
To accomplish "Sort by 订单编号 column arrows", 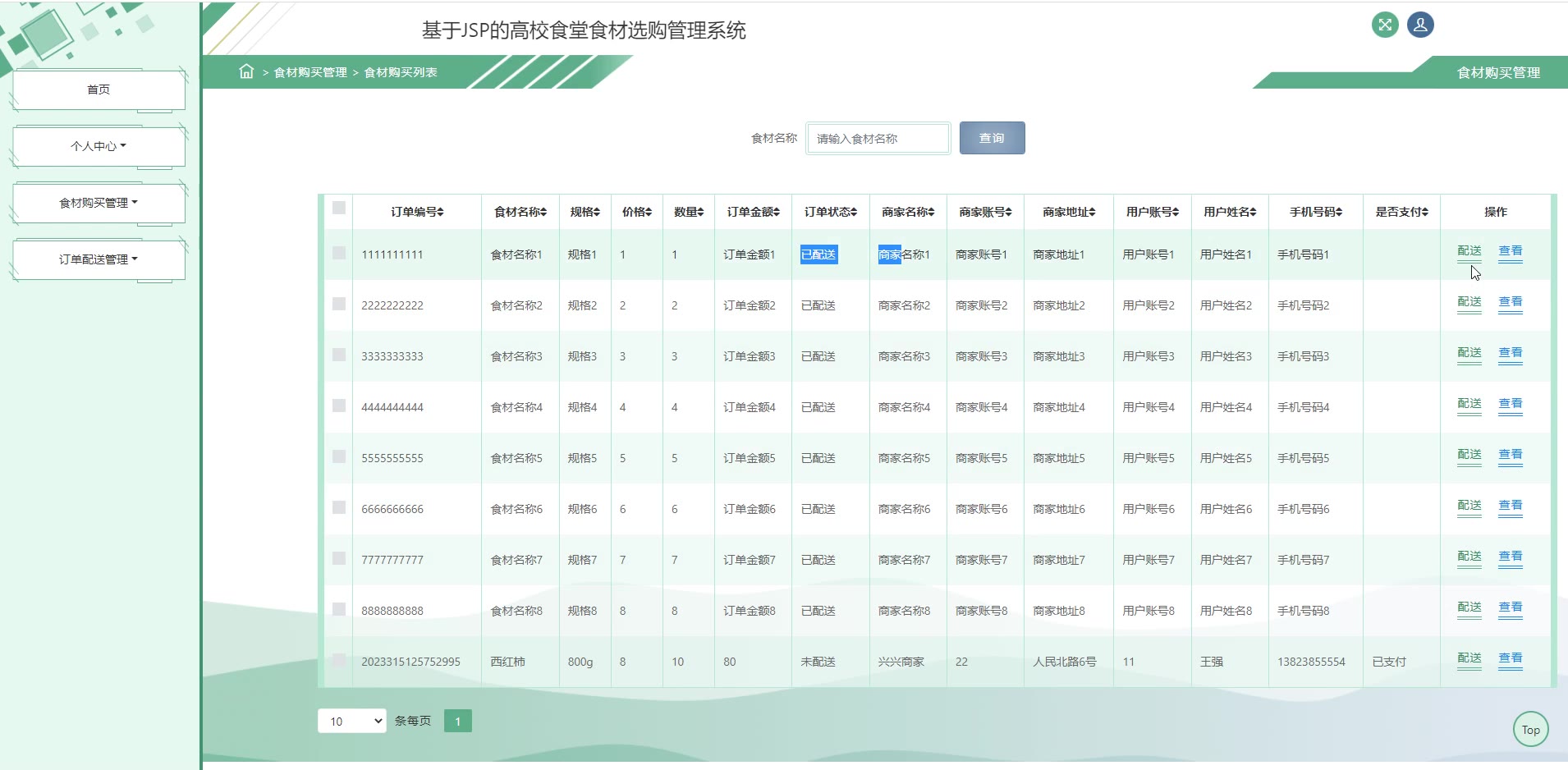I will (441, 212).
